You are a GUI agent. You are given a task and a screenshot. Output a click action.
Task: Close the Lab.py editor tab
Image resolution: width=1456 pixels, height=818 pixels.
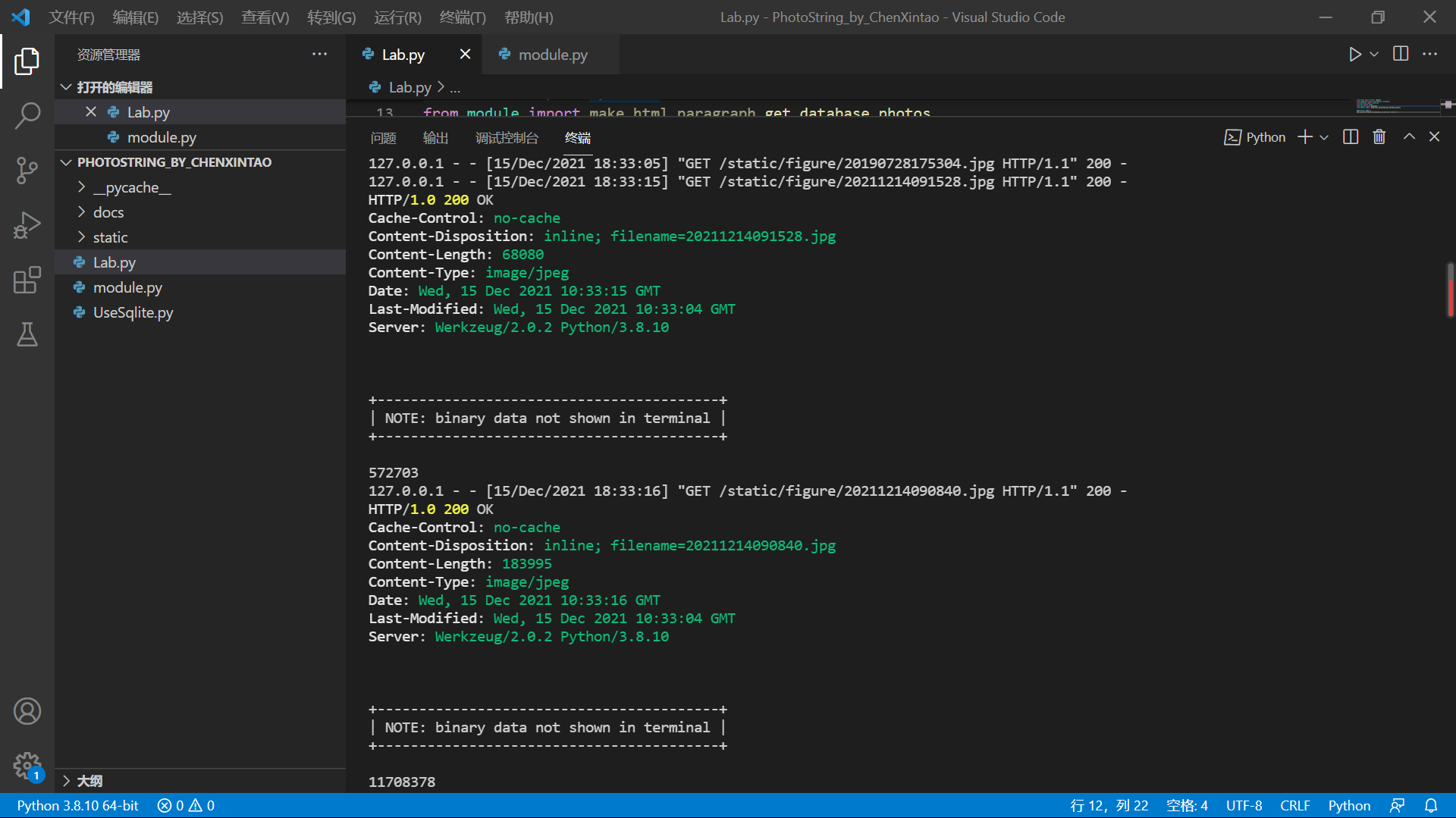[465, 54]
